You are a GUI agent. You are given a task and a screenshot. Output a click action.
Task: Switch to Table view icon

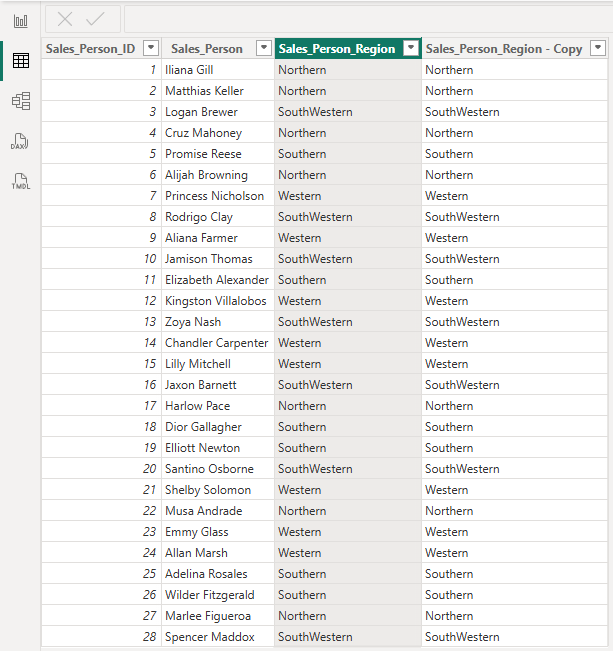coord(21,61)
